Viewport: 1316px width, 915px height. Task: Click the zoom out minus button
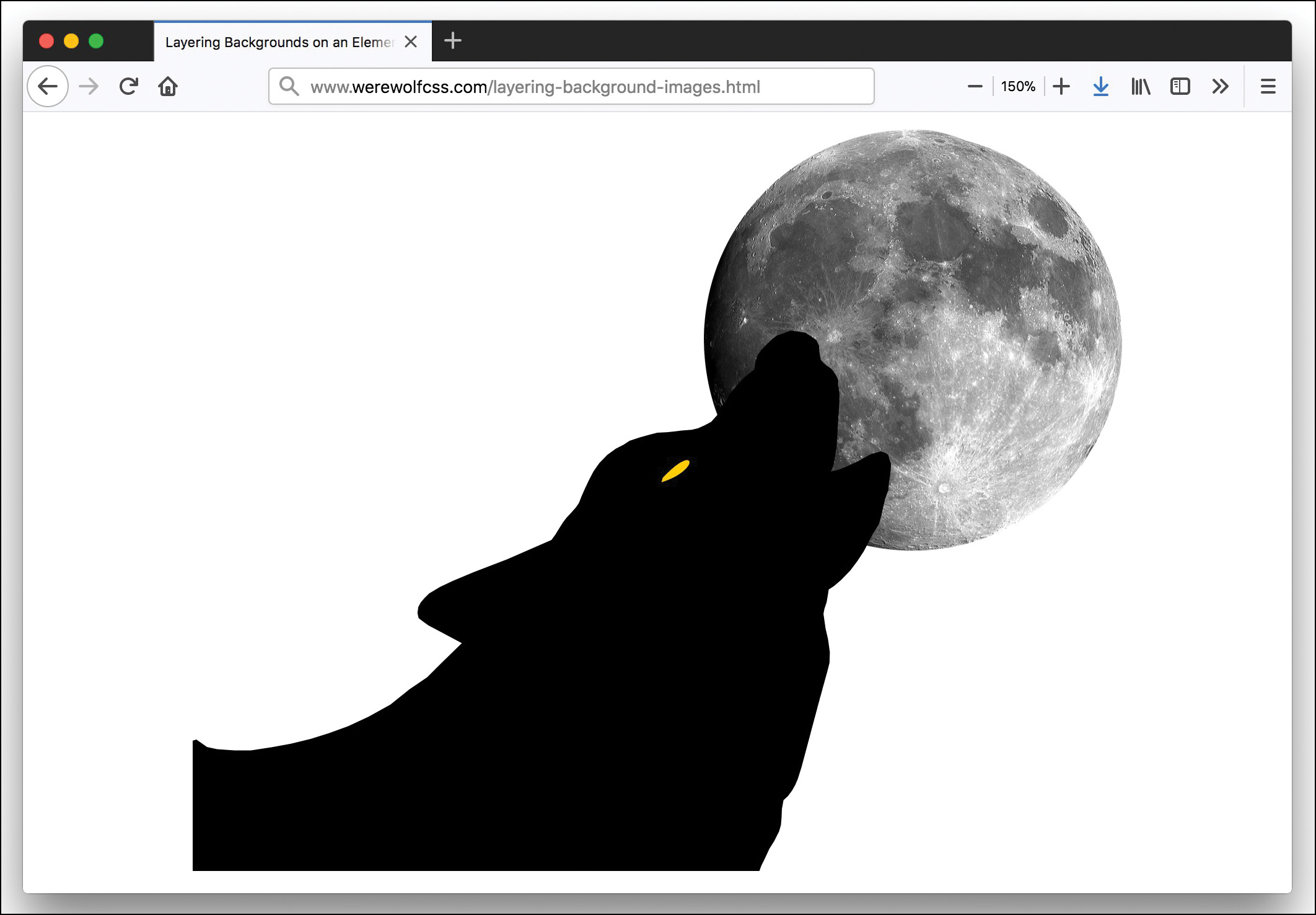(x=974, y=86)
